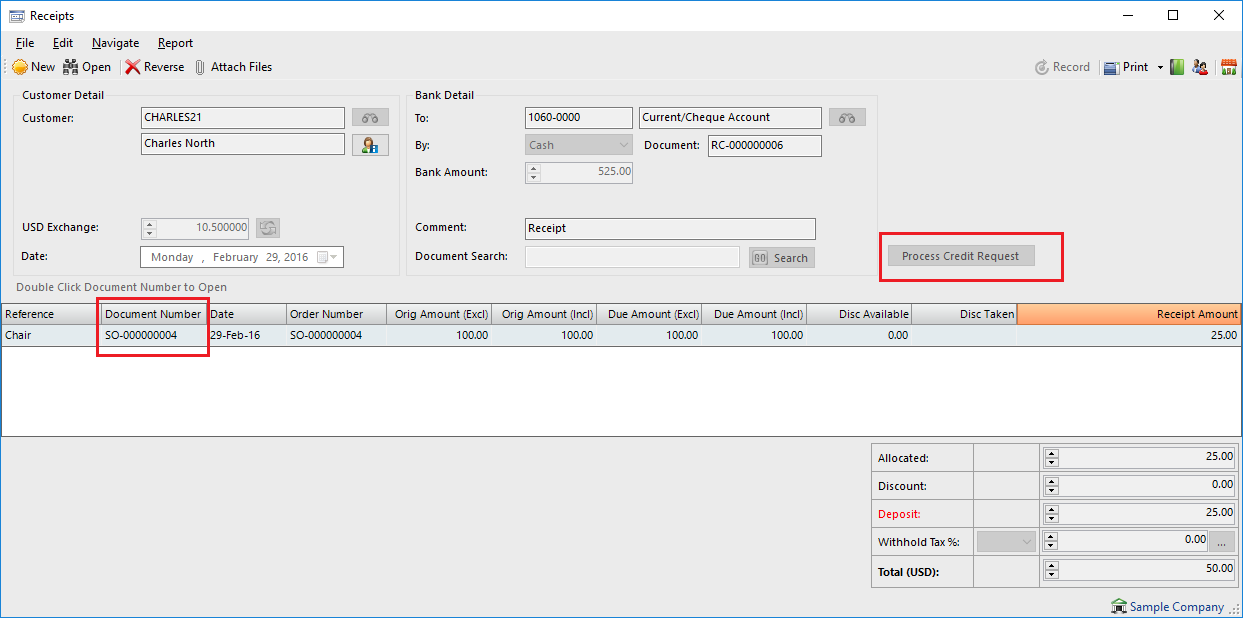Reverse the receipt using the red X
Viewport: 1243px width, 618px height.
point(133,67)
